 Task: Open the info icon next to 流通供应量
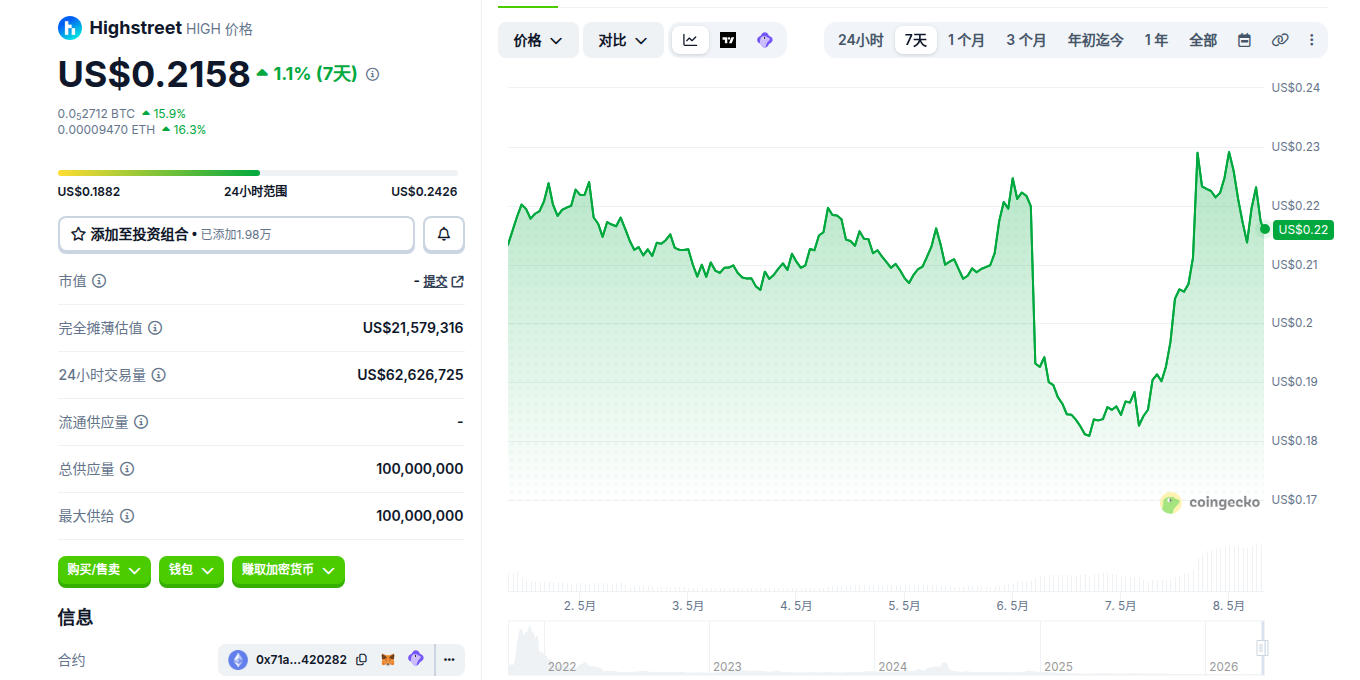click(x=141, y=422)
